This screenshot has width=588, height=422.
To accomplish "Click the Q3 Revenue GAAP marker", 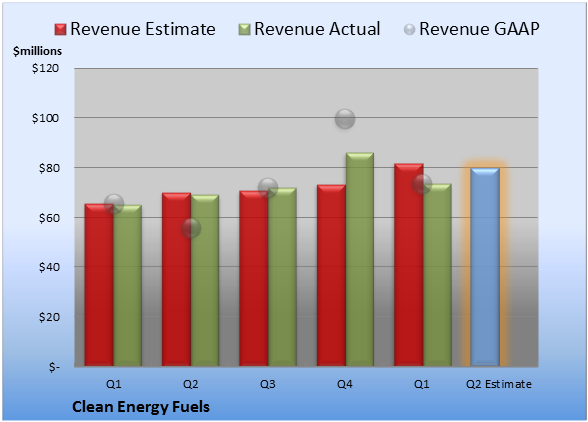I will click(x=268, y=188).
